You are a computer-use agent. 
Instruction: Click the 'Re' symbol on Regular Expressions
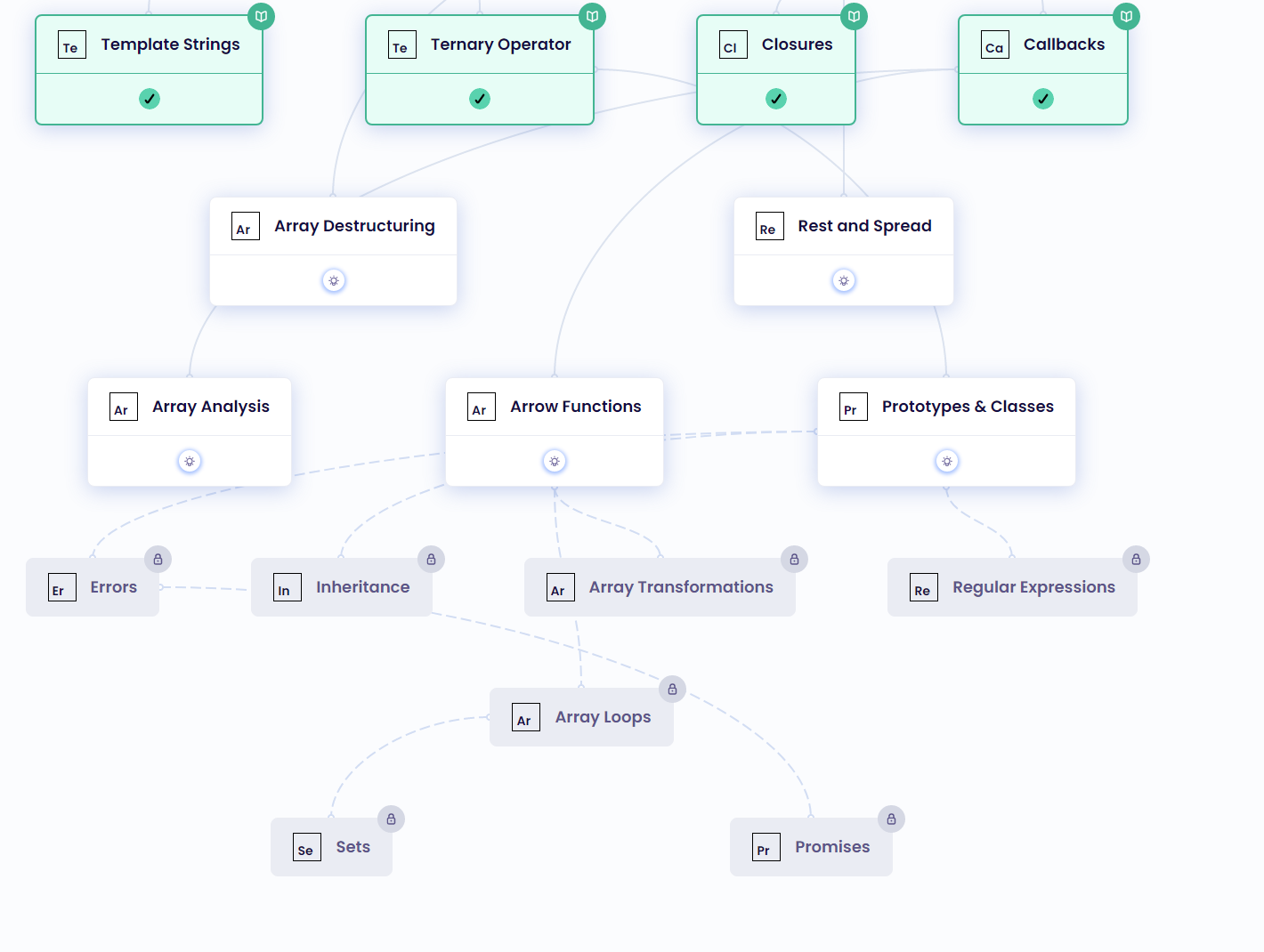click(923, 588)
